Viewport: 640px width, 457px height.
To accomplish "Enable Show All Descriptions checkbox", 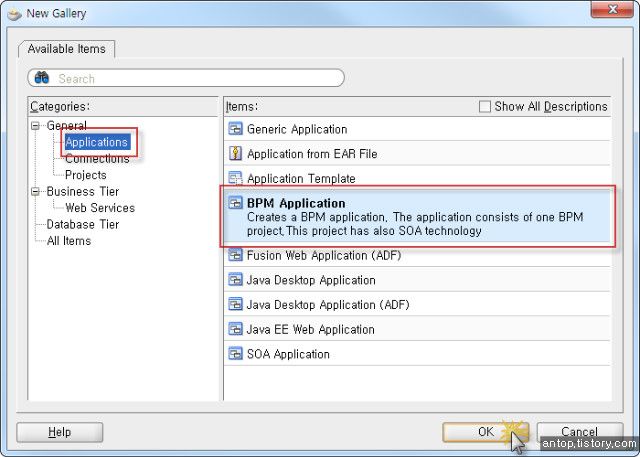I will coord(484,106).
